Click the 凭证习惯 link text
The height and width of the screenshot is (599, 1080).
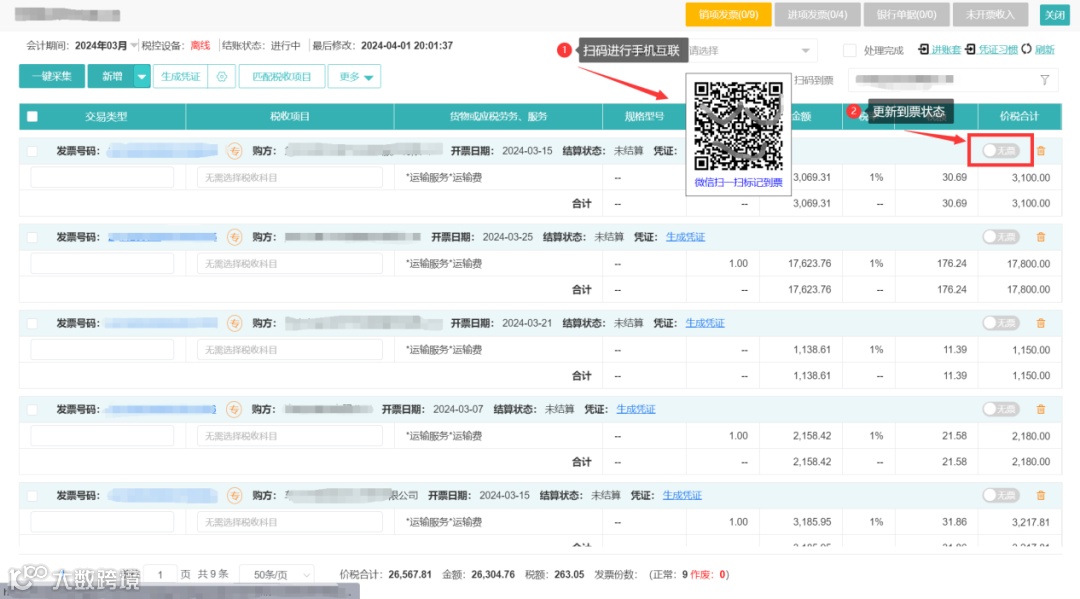click(998, 50)
